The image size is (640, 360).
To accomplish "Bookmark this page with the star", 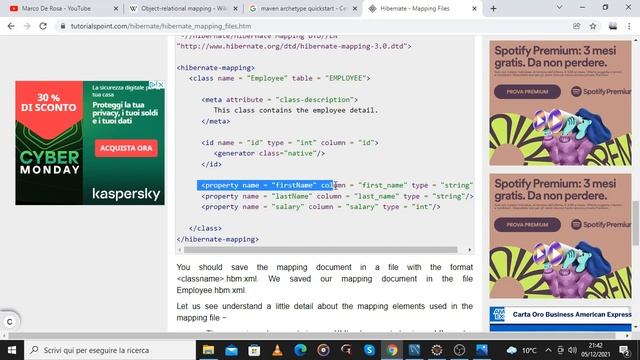I will (x=593, y=26).
